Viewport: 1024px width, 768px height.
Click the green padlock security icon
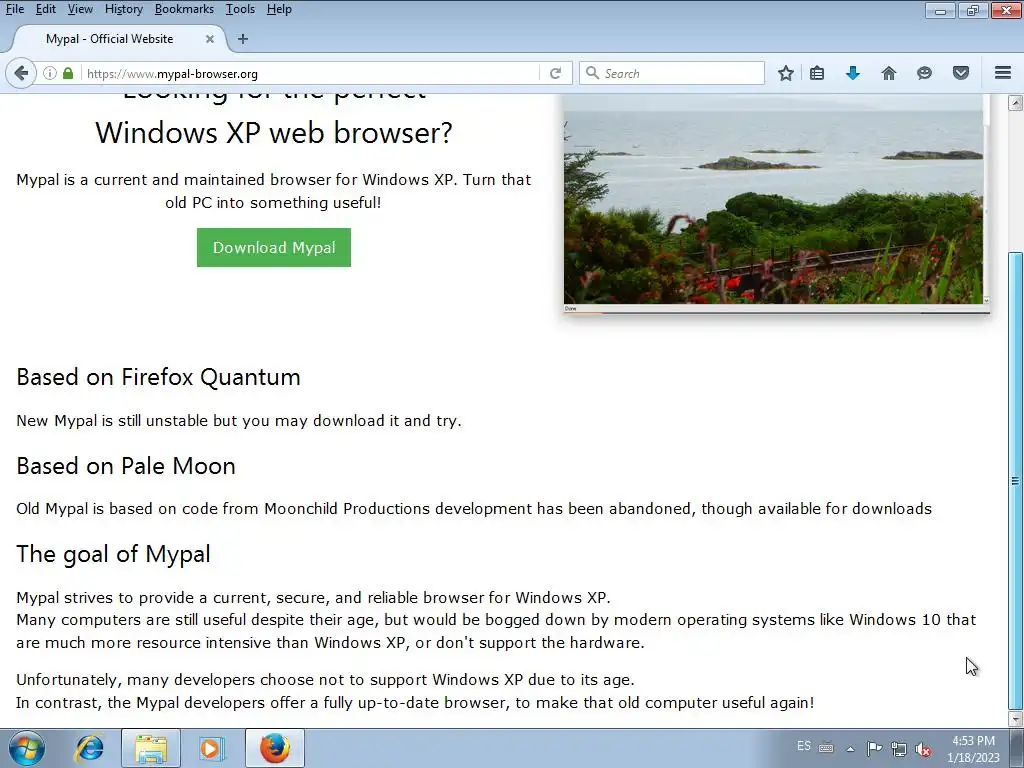pyautogui.click(x=68, y=73)
